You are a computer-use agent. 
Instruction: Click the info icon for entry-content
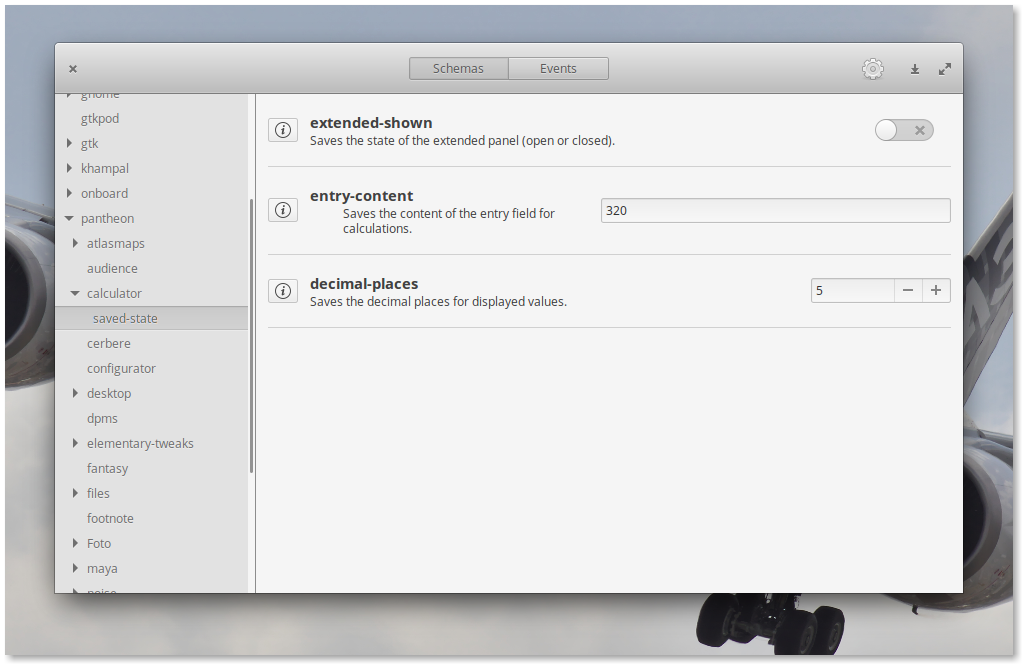point(283,210)
